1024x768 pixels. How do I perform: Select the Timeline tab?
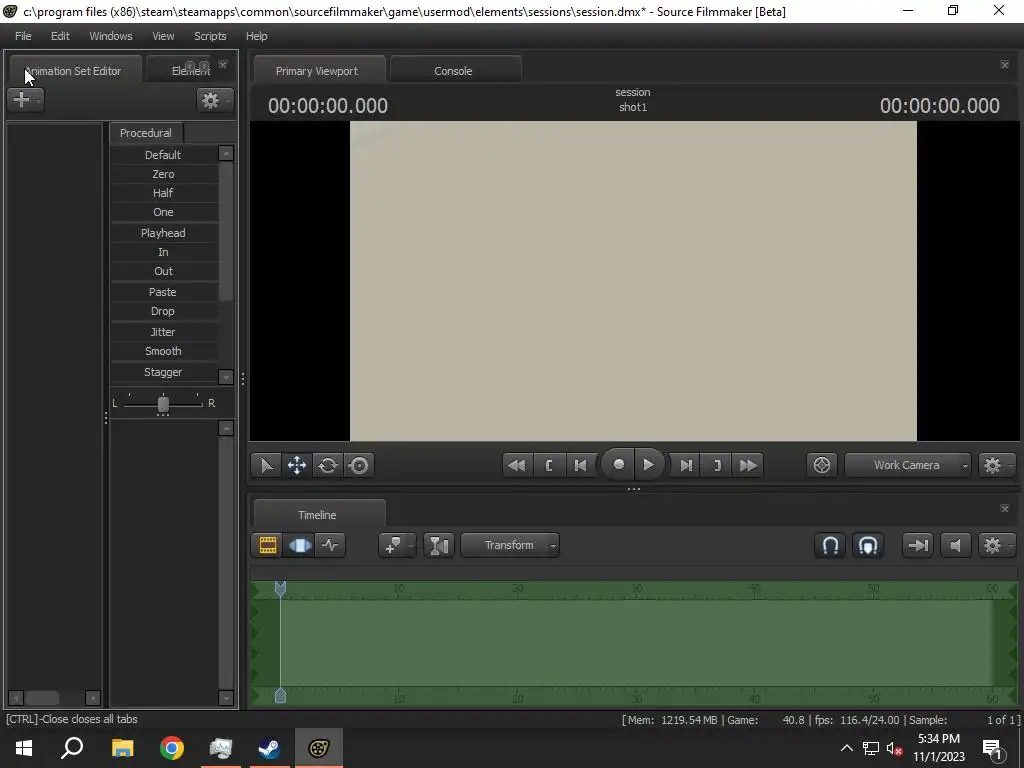[317, 515]
